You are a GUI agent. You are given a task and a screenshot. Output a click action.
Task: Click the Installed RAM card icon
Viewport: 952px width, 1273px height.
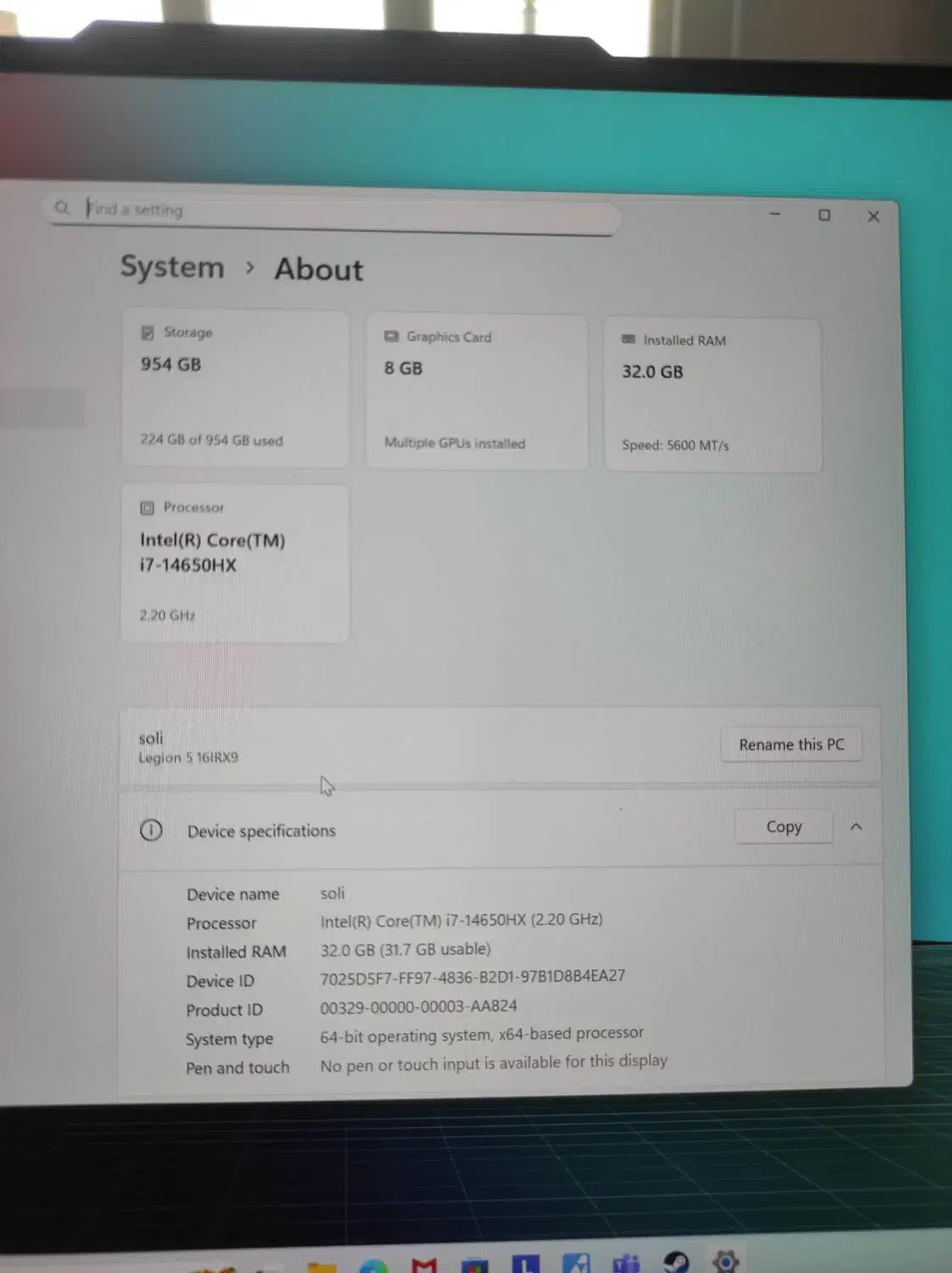click(628, 339)
